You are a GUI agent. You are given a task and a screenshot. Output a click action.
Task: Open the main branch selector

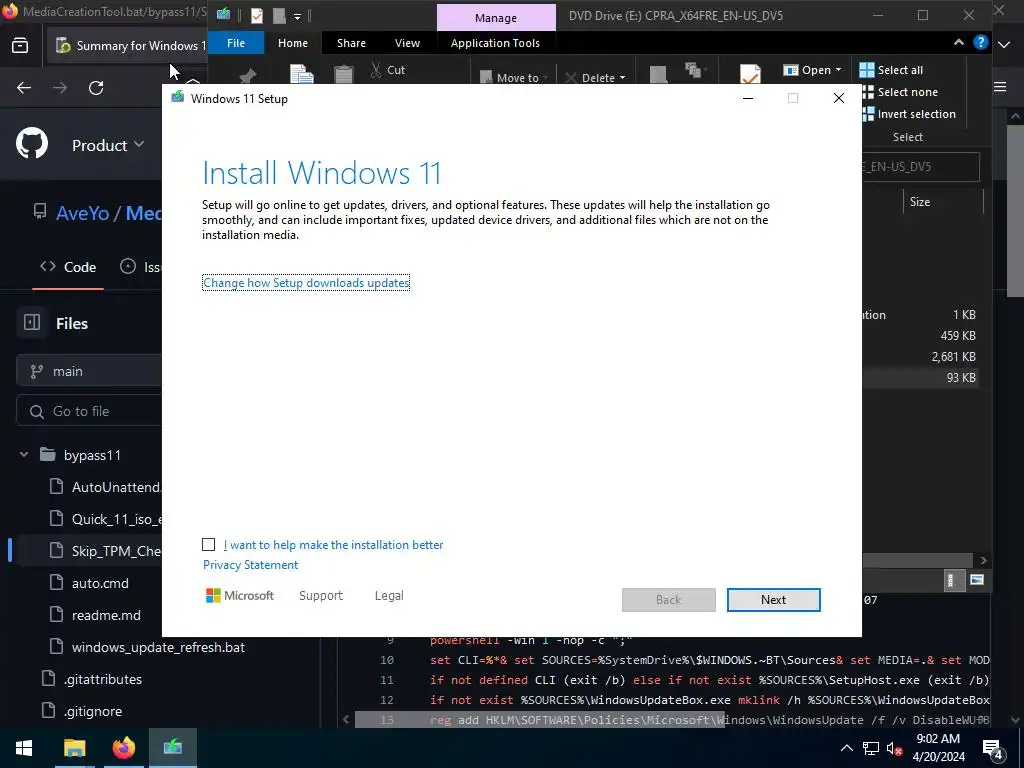point(89,371)
